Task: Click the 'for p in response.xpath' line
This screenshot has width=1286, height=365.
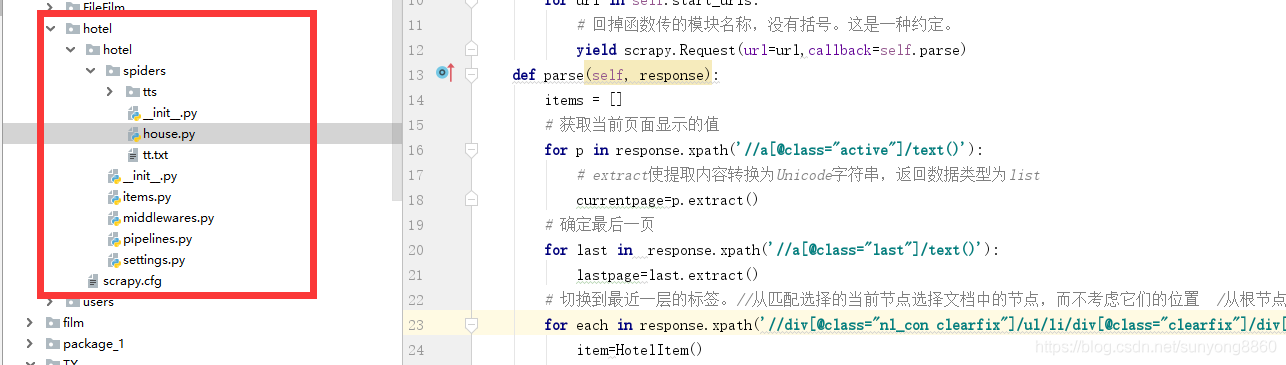Action: [765, 150]
